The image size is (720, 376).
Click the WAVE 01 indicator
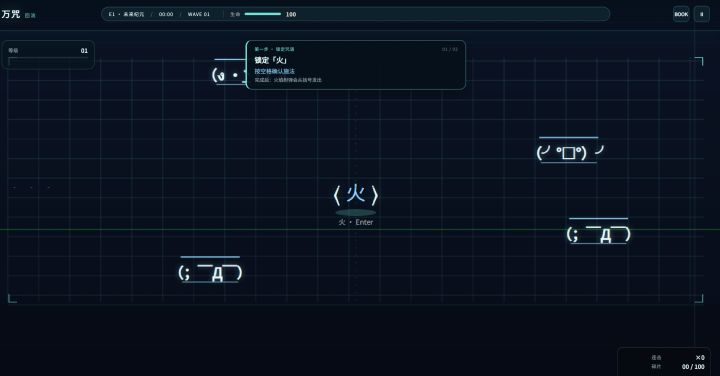[198, 14]
